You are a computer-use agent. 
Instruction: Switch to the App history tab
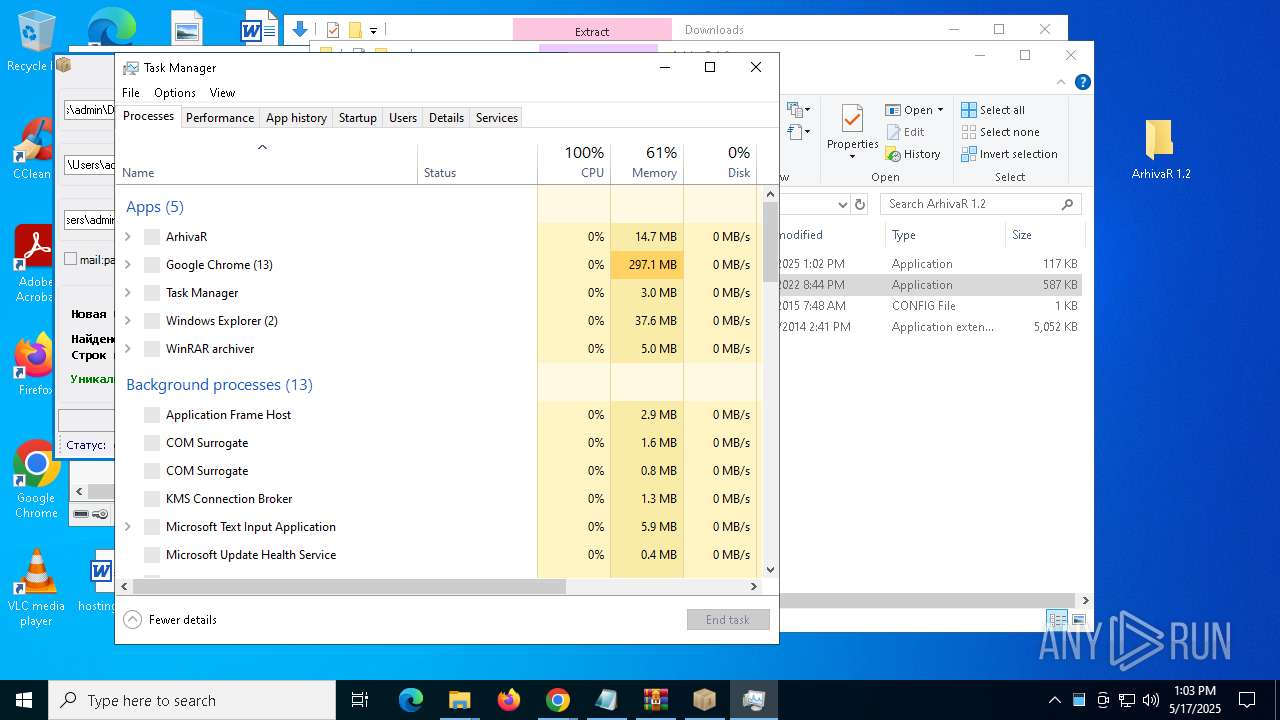(296, 117)
